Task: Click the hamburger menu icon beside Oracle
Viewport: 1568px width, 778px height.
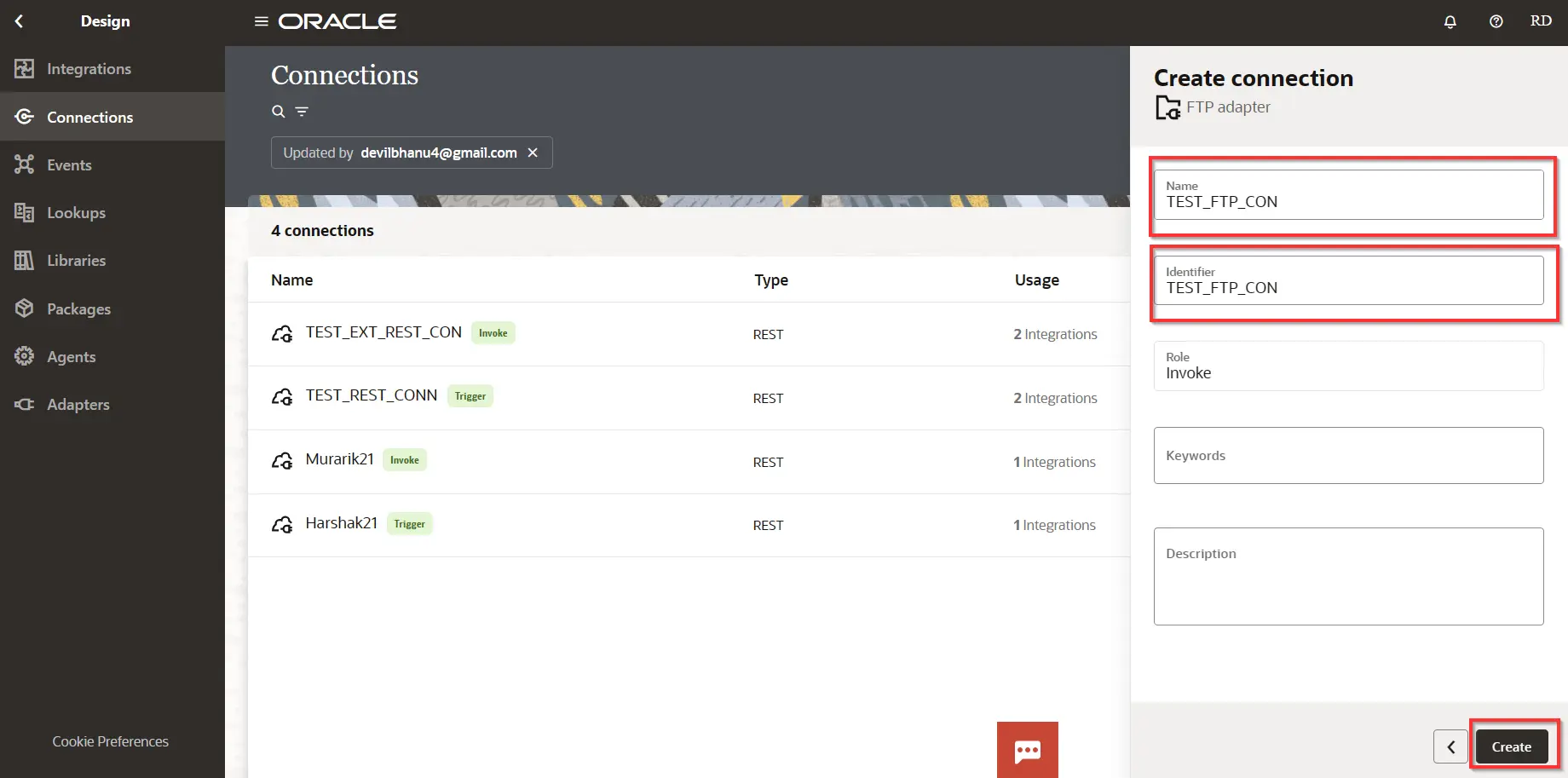Action: click(261, 21)
